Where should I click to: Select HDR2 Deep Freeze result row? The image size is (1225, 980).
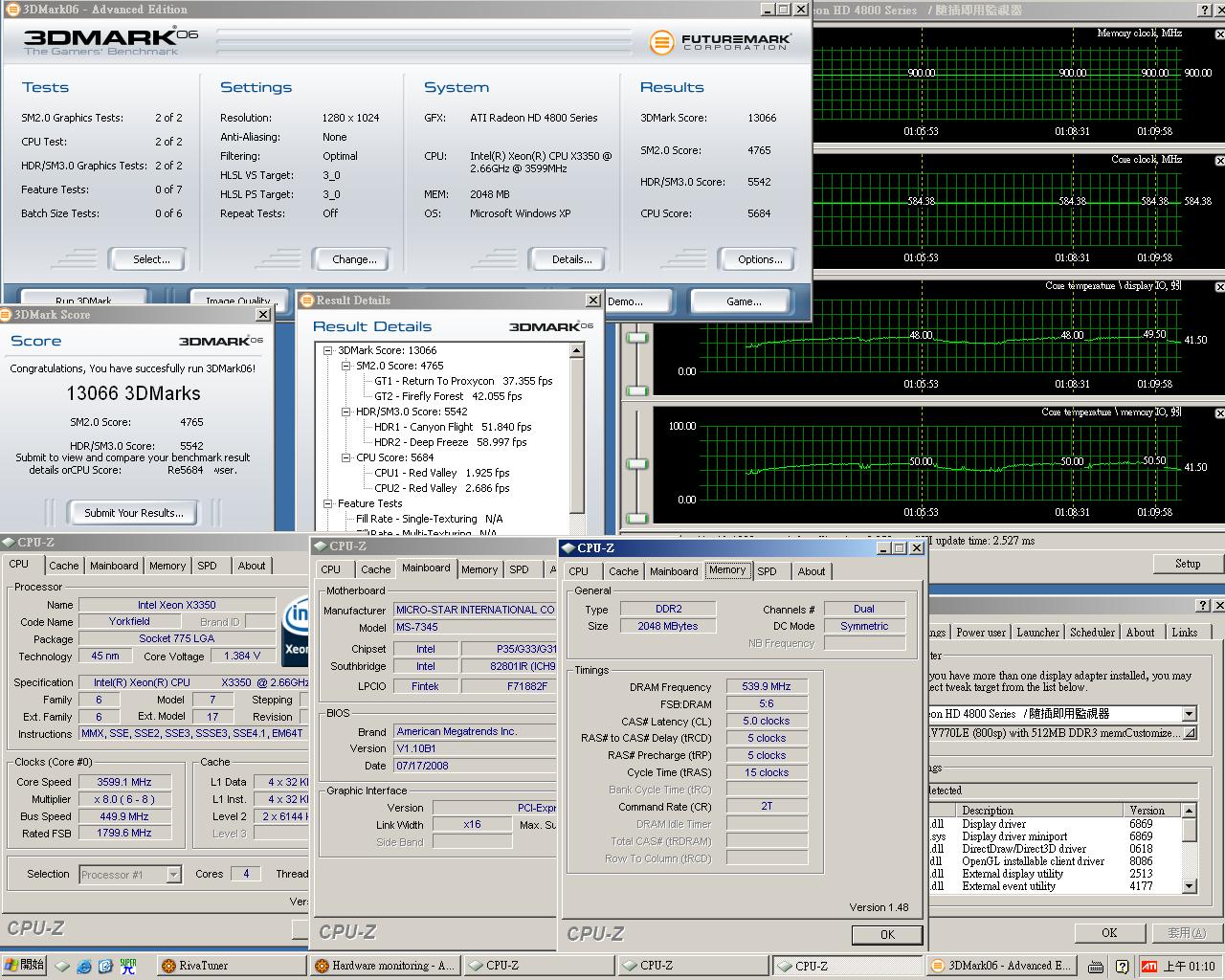(x=450, y=442)
